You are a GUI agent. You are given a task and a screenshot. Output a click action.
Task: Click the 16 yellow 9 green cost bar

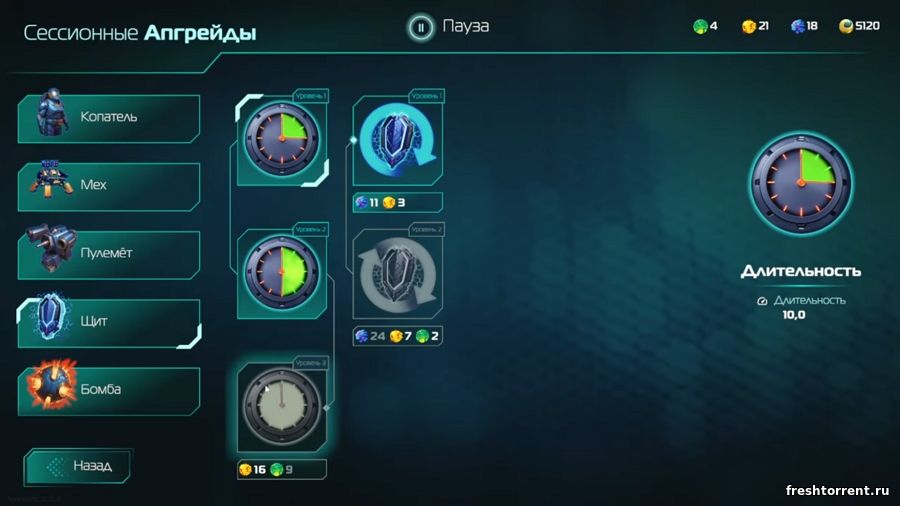pyautogui.click(x=282, y=469)
